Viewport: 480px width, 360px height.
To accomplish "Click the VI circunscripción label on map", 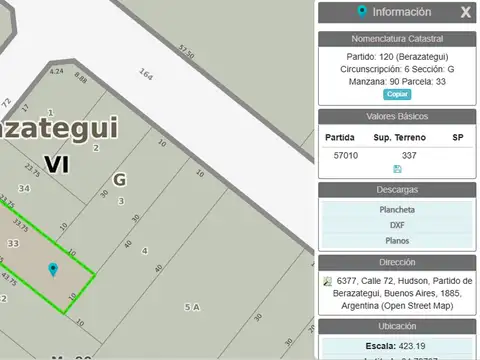I will [x=57, y=165].
